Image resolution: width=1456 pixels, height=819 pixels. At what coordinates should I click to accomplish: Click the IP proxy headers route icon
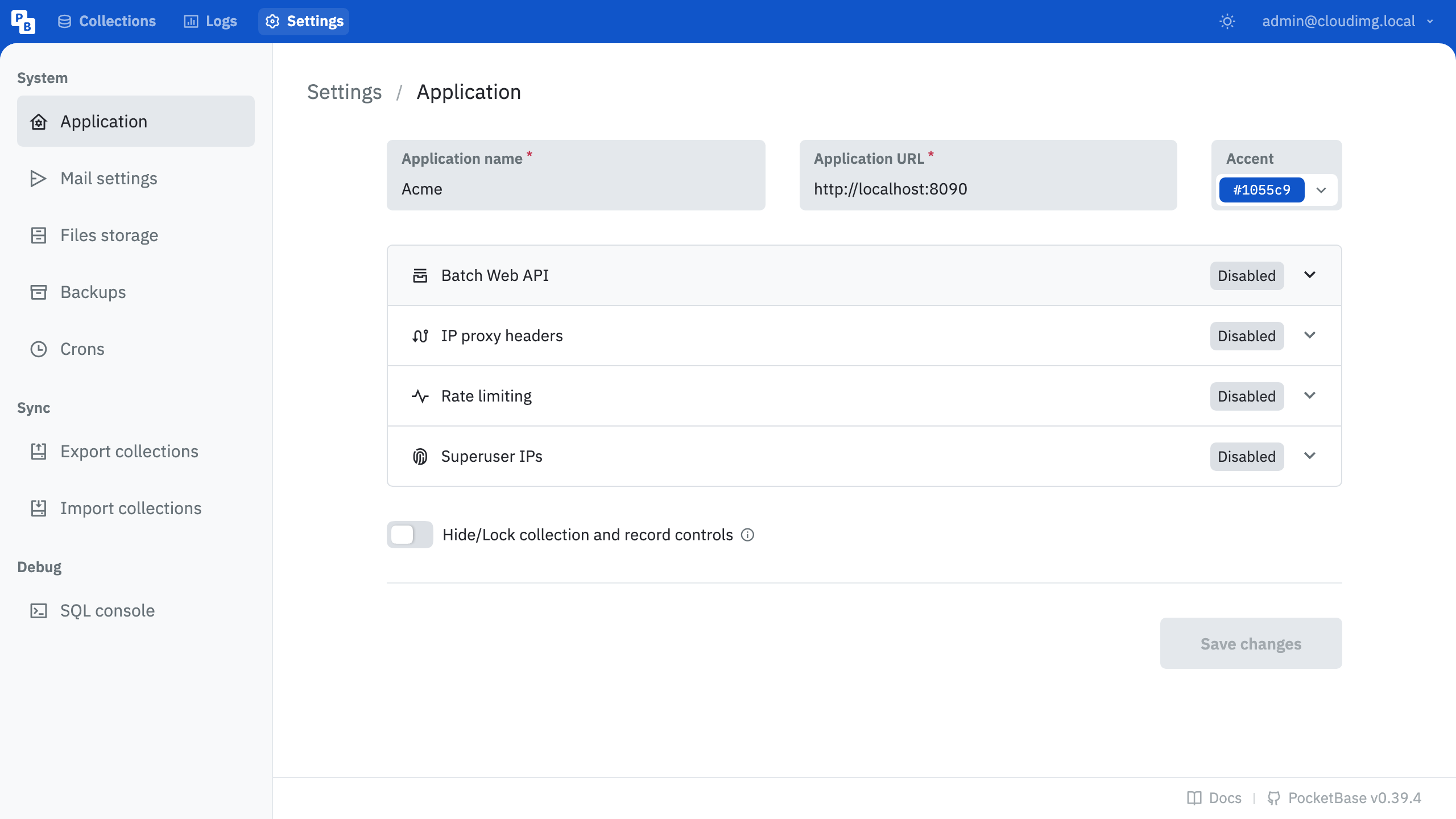tap(420, 336)
